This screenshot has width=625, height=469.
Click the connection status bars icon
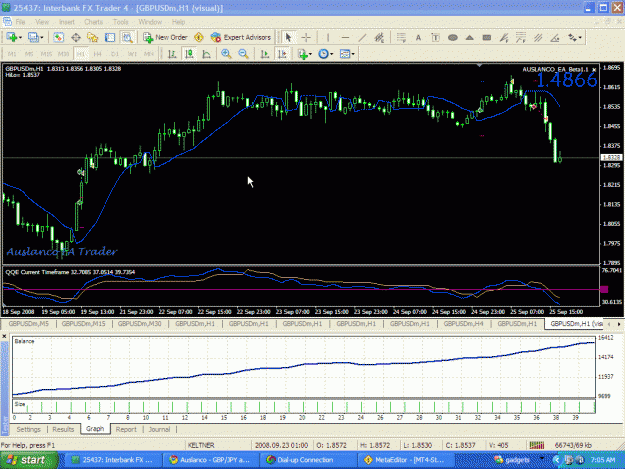point(537,445)
